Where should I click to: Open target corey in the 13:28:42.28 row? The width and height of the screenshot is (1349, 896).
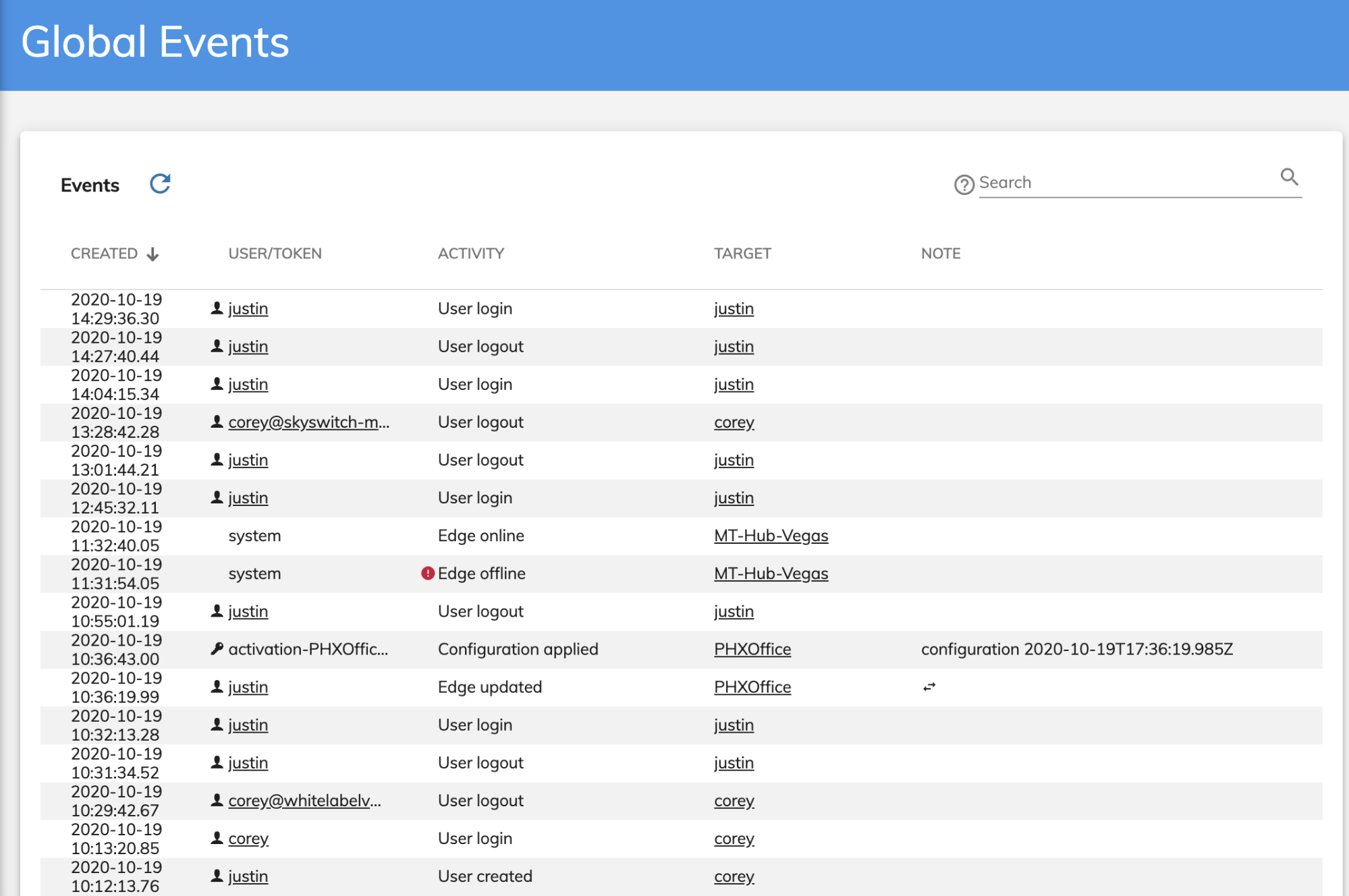coord(734,422)
